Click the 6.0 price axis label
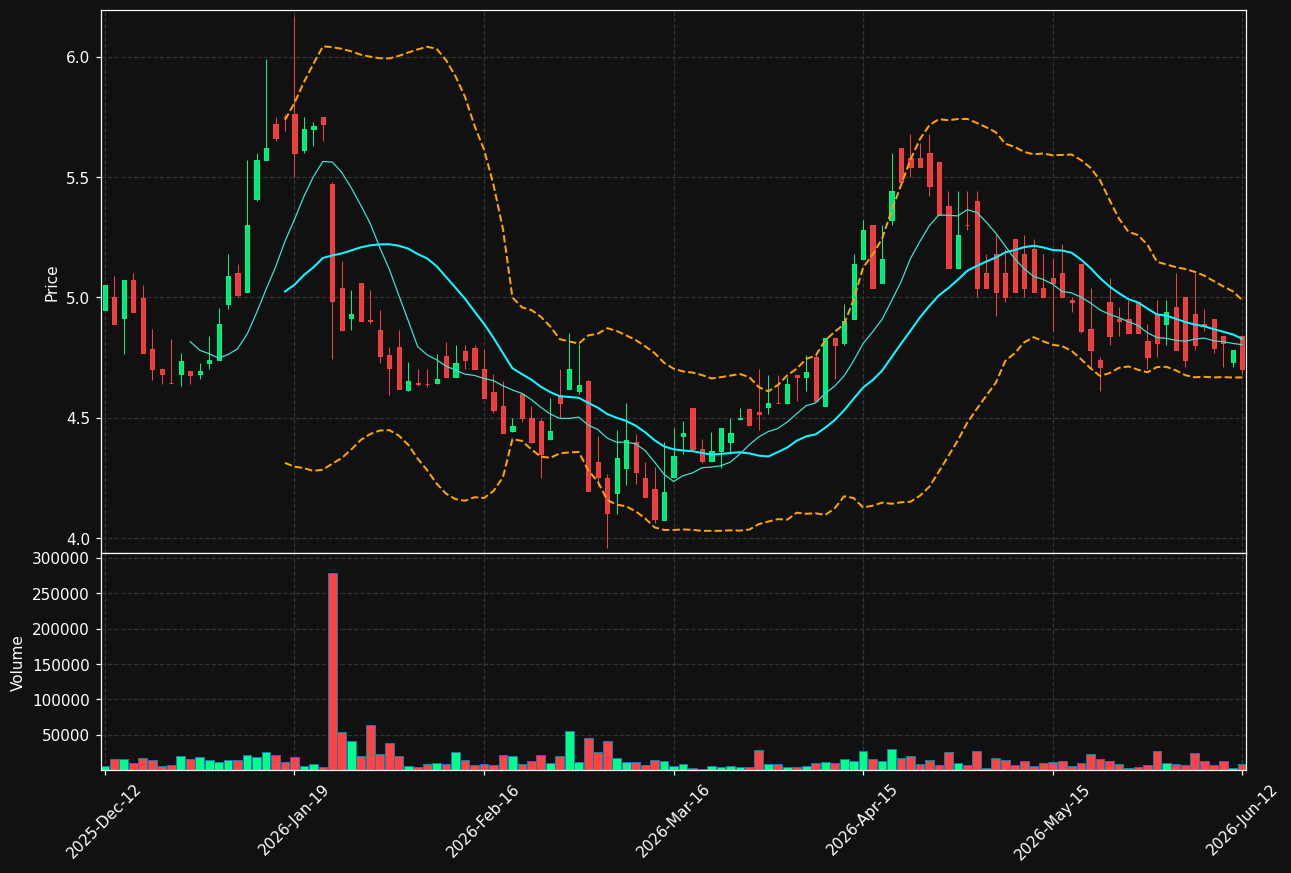This screenshot has height=873, width=1291. 78,57
